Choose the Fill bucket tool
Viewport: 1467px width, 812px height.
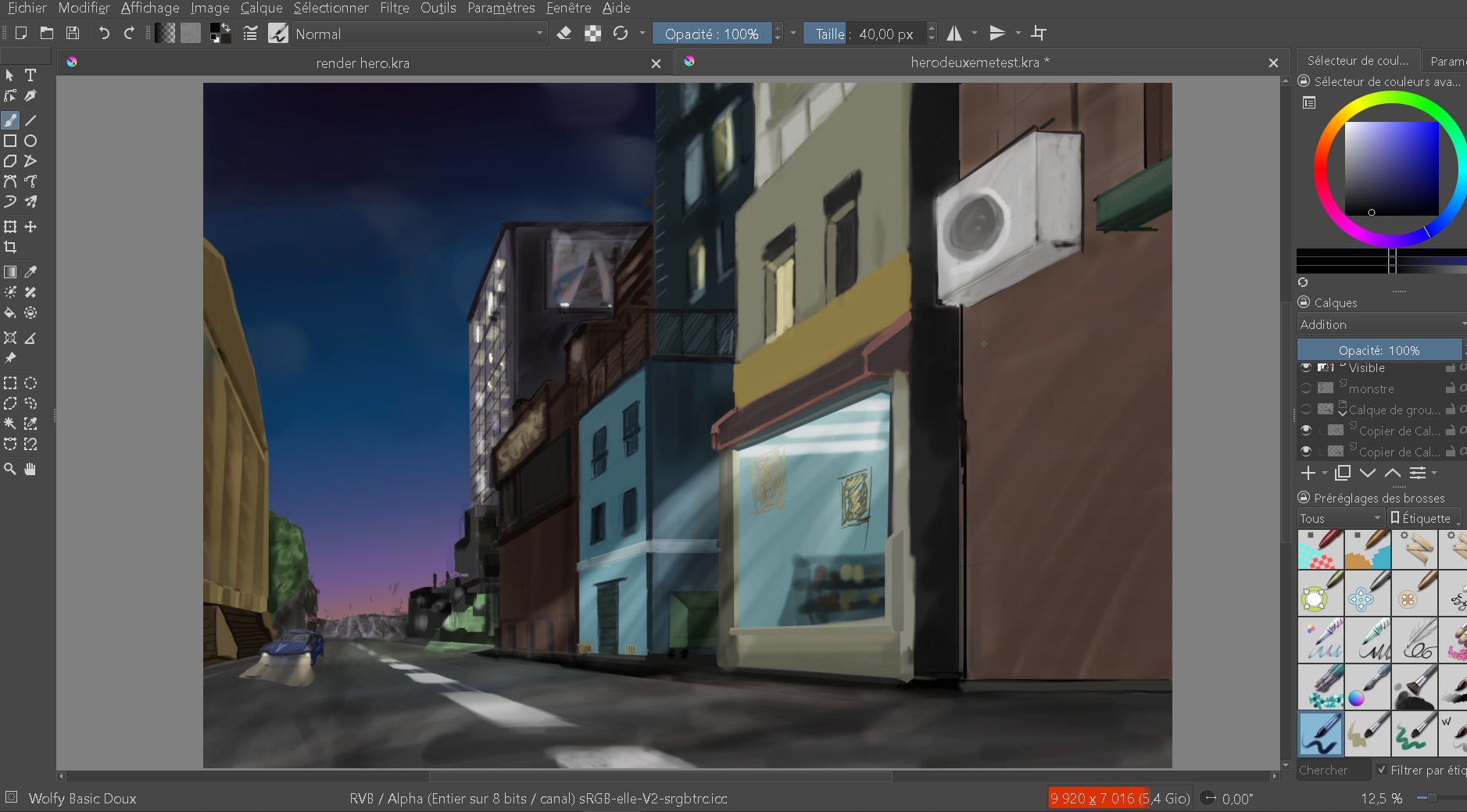[x=10, y=313]
